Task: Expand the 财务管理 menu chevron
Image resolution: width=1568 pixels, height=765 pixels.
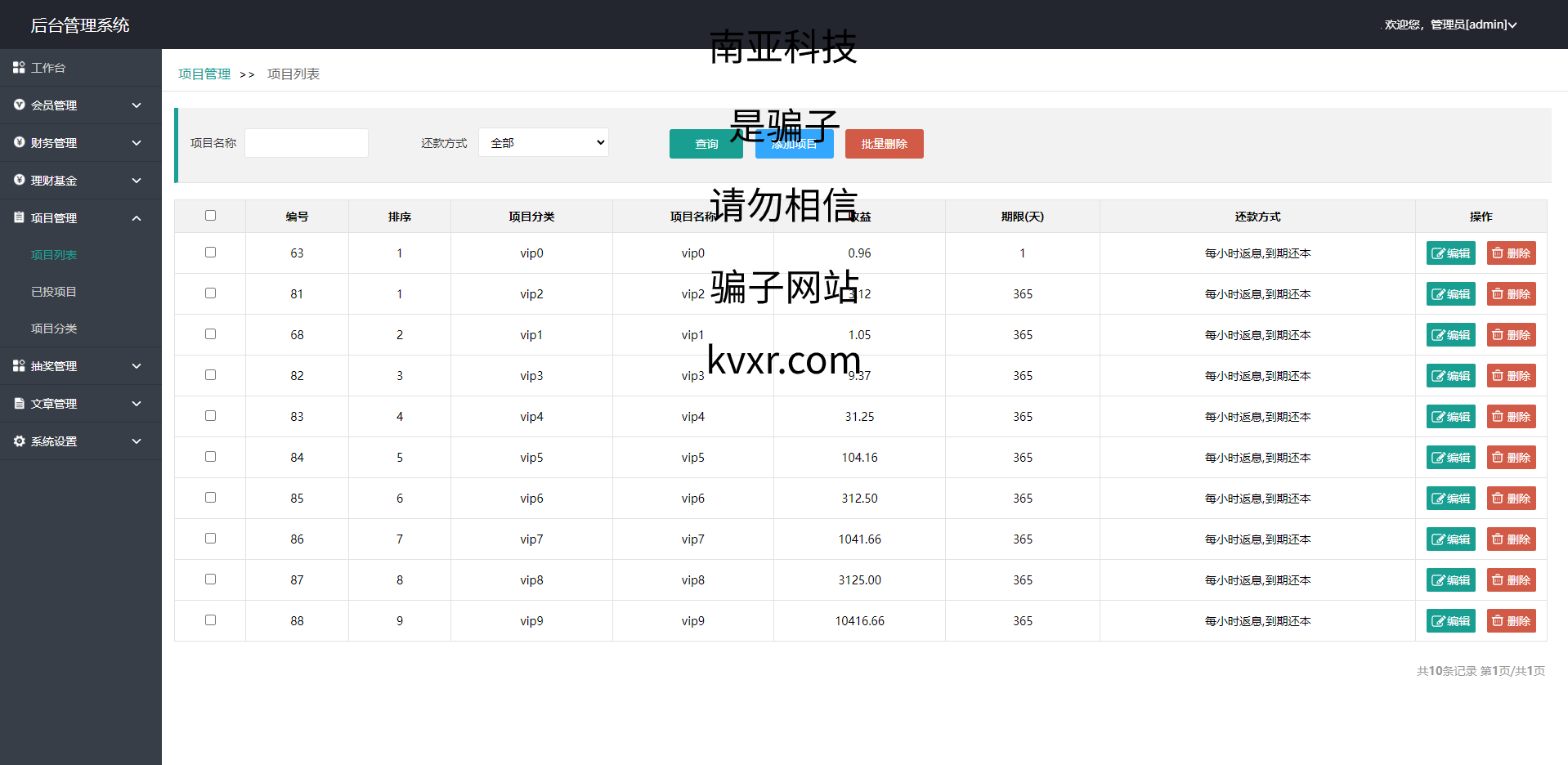Action: (x=137, y=143)
